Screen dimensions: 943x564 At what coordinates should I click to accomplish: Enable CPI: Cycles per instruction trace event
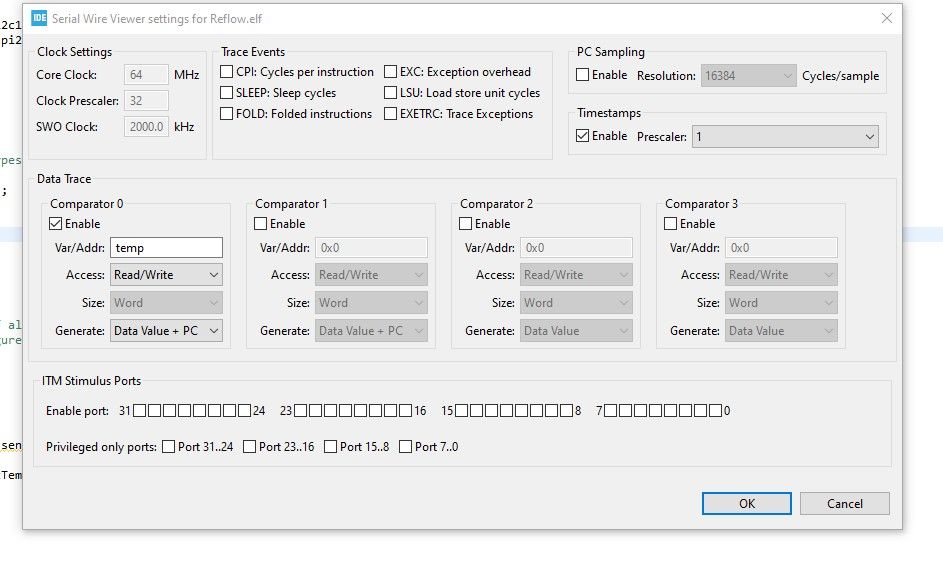(x=227, y=72)
